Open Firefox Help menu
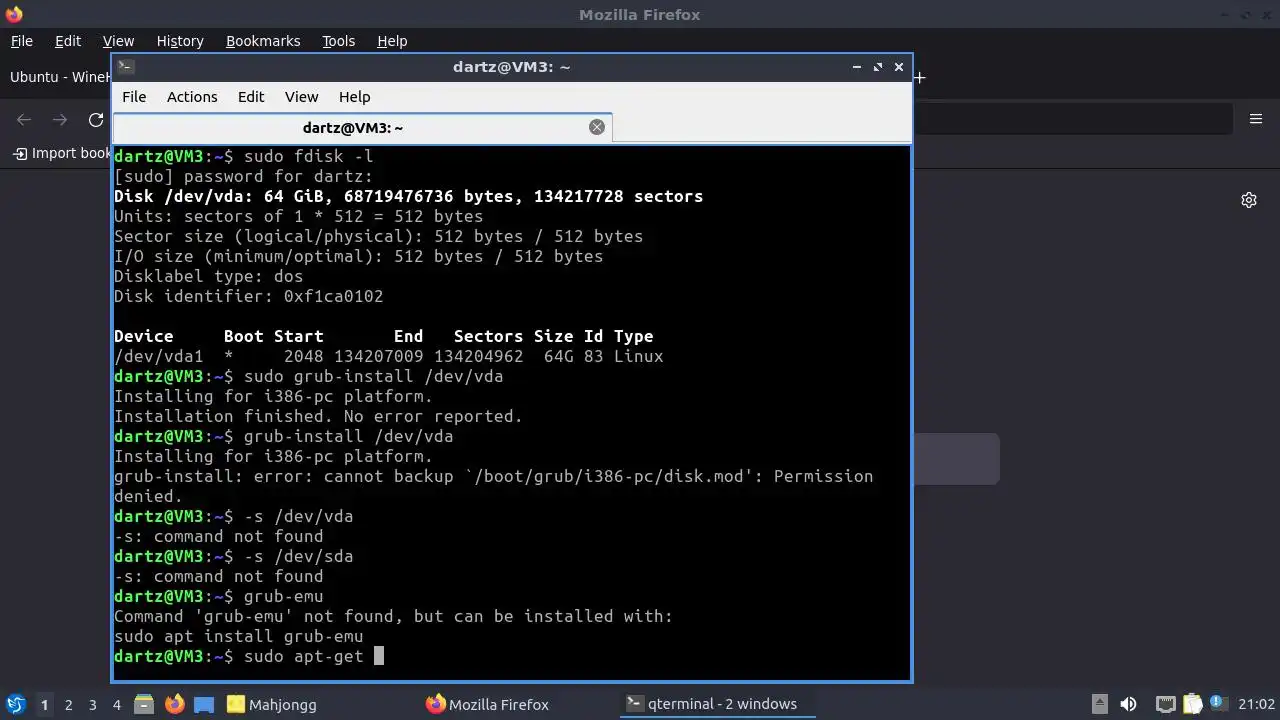The height and width of the screenshot is (720, 1280). pos(392,41)
